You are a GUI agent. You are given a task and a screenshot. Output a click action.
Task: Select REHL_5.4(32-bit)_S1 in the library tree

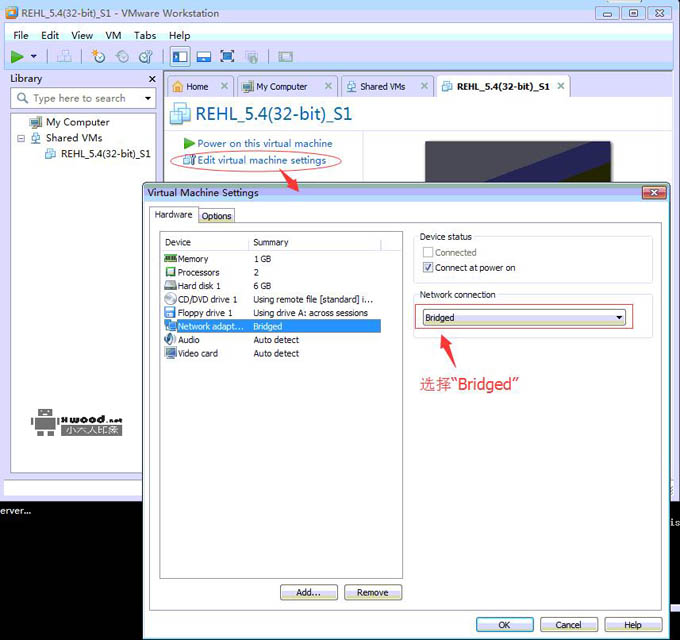[105, 154]
